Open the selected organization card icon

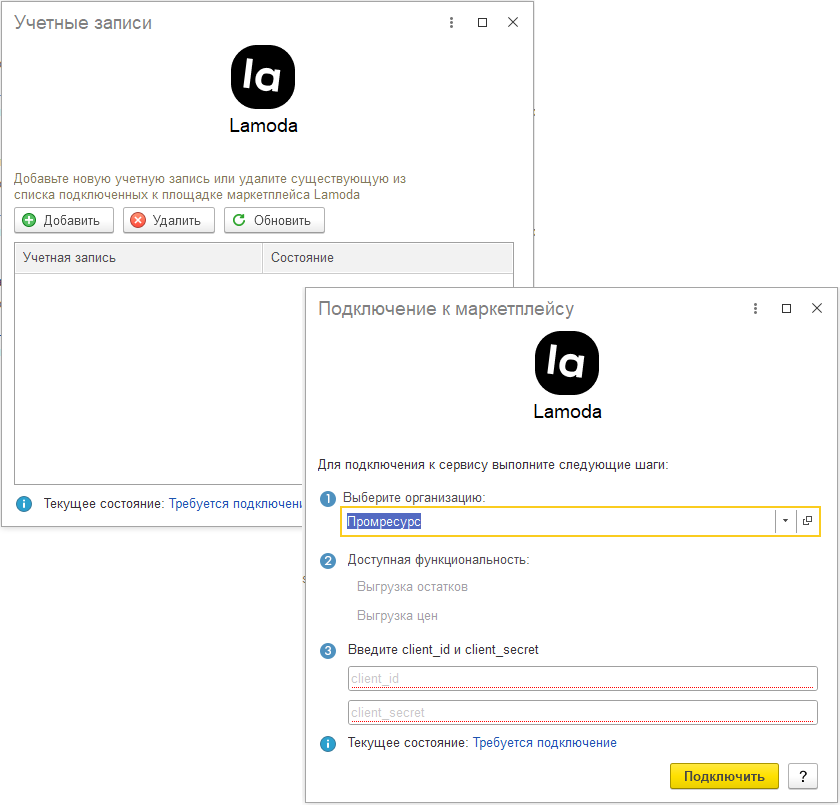point(807,521)
